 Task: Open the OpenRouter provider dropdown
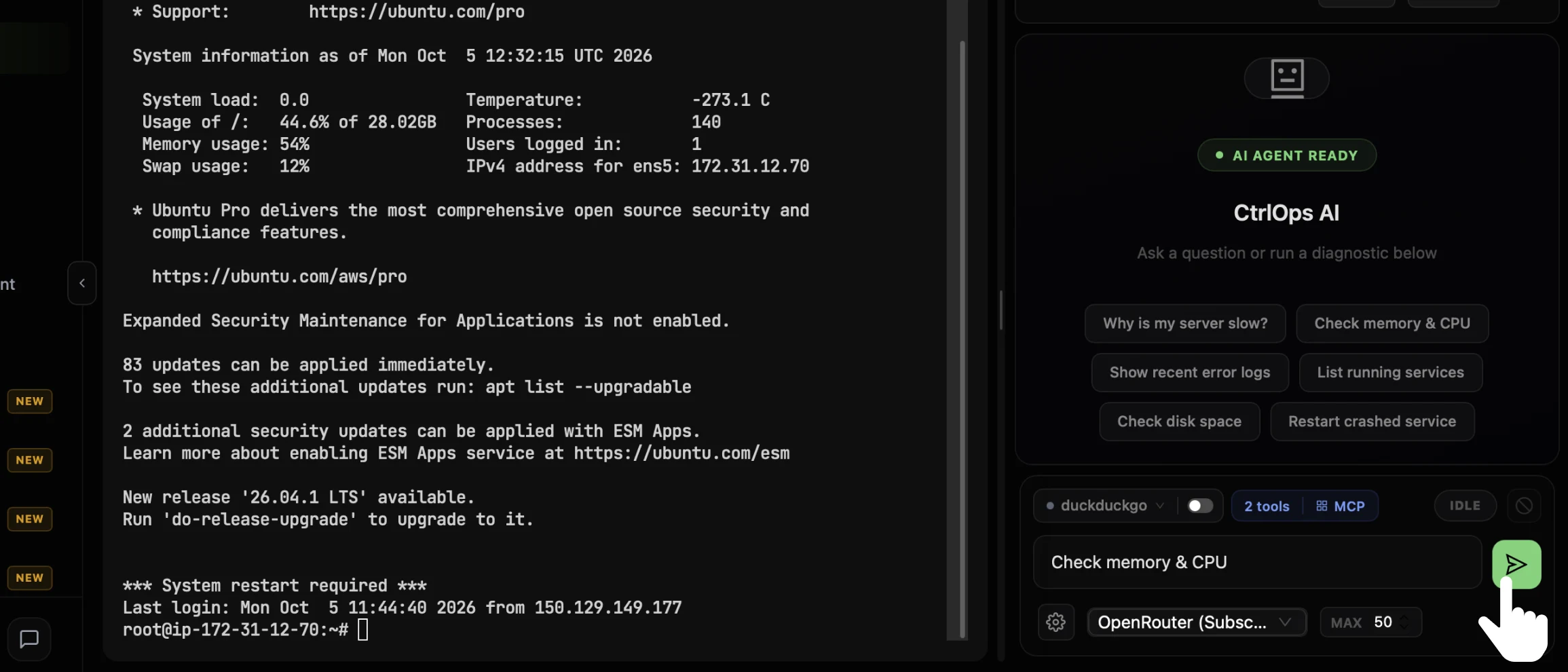[x=1196, y=622]
